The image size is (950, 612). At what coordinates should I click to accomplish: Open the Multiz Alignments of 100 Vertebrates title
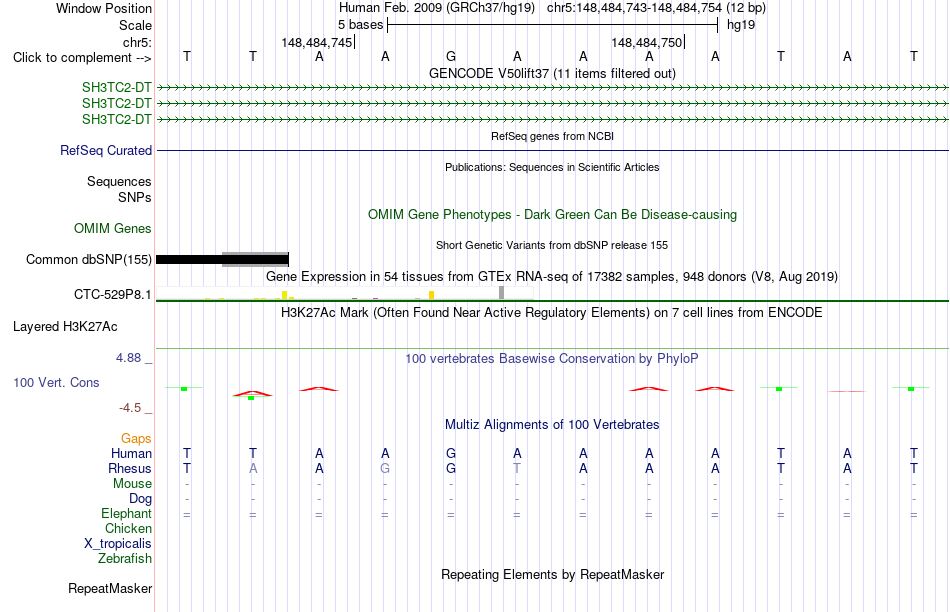coord(552,425)
